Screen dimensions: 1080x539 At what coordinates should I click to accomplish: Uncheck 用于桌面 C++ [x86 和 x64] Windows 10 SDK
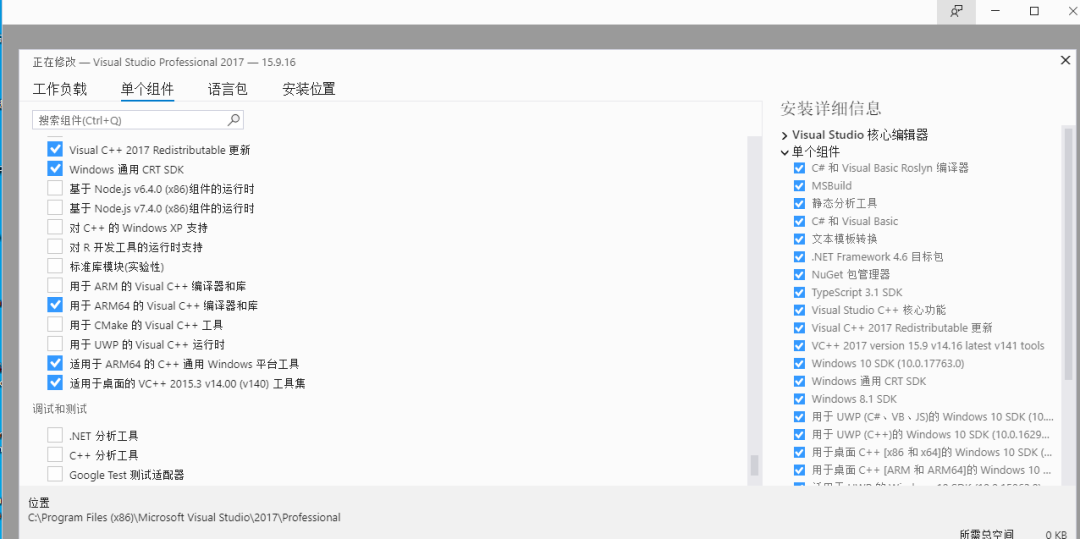click(799, 452)
